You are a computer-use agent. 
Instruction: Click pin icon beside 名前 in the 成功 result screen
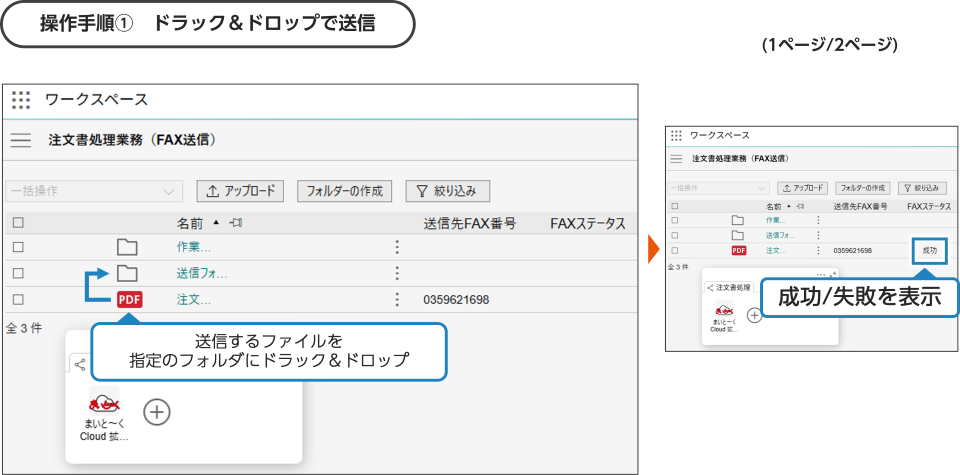[x=801, y=207]
